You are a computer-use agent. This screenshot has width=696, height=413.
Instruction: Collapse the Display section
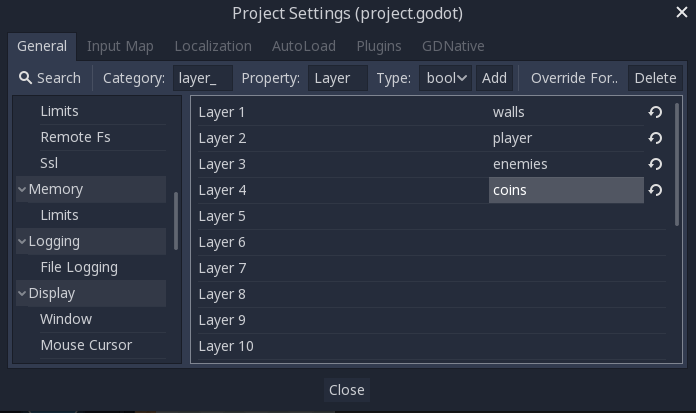(x=22, y=293)
